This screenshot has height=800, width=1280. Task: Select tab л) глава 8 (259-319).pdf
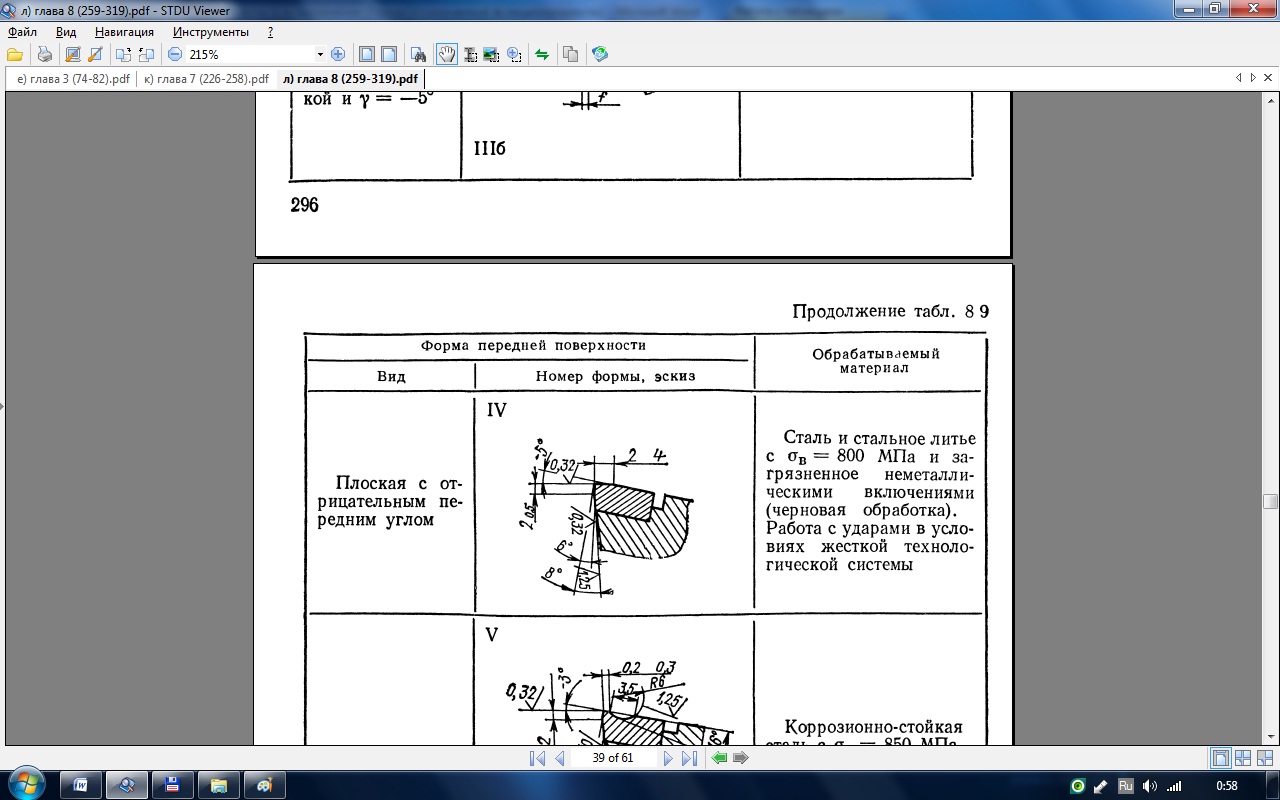(x=350, y=79)
